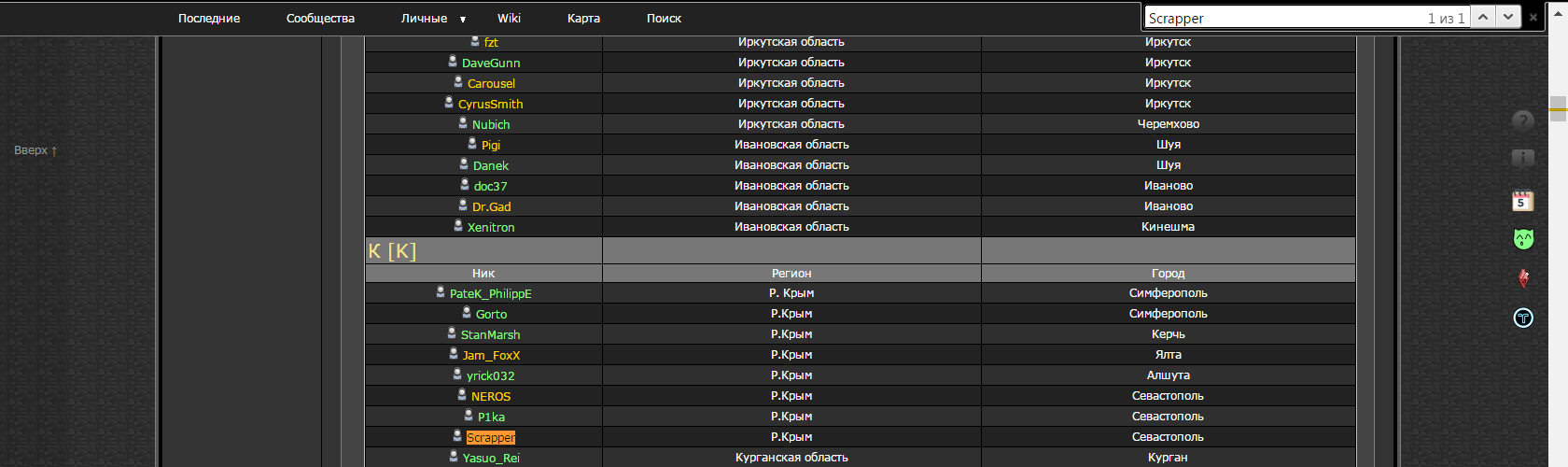Click the green cat face icon
This screenshot has height=467, width=1568.
(x=1522, y=239)
